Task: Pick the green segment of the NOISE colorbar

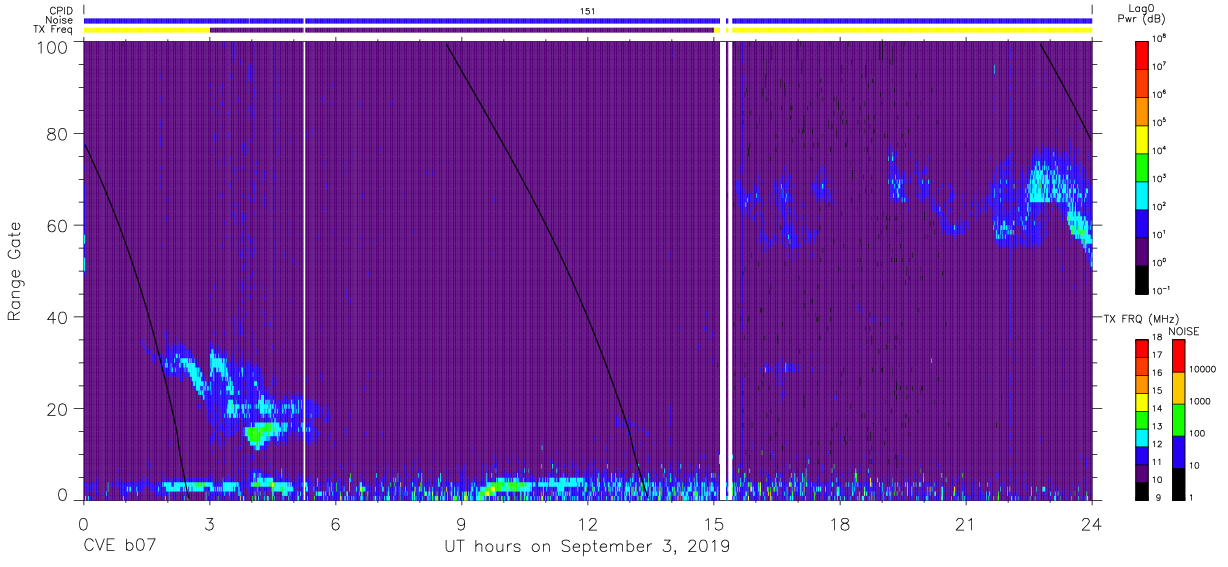Action: click(x=1179, y=418)
